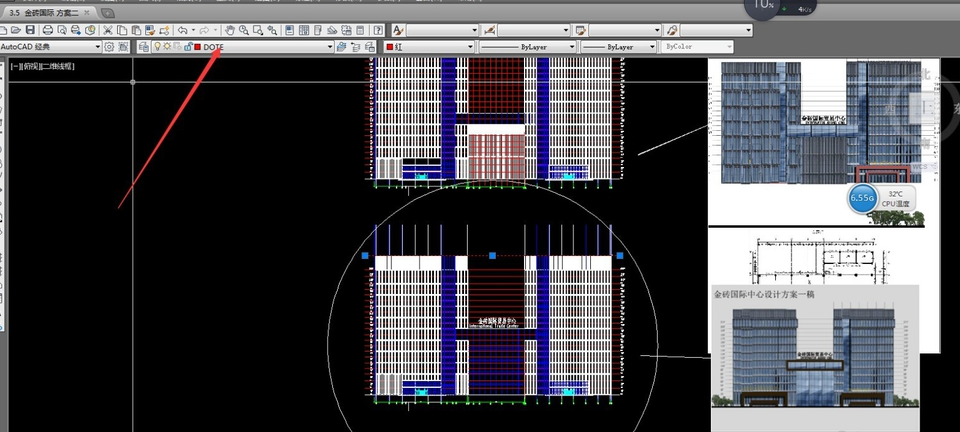Open the Sheet Set Manager icon

tap(331, 30)
